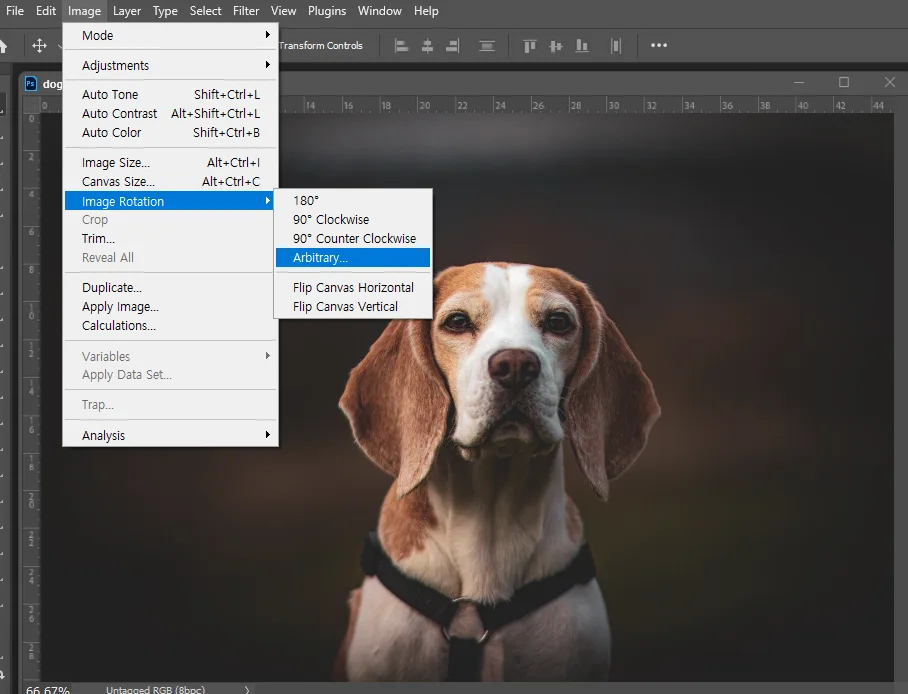
Task: Select the Move tool icon in options bar
Action: (39, 45)
